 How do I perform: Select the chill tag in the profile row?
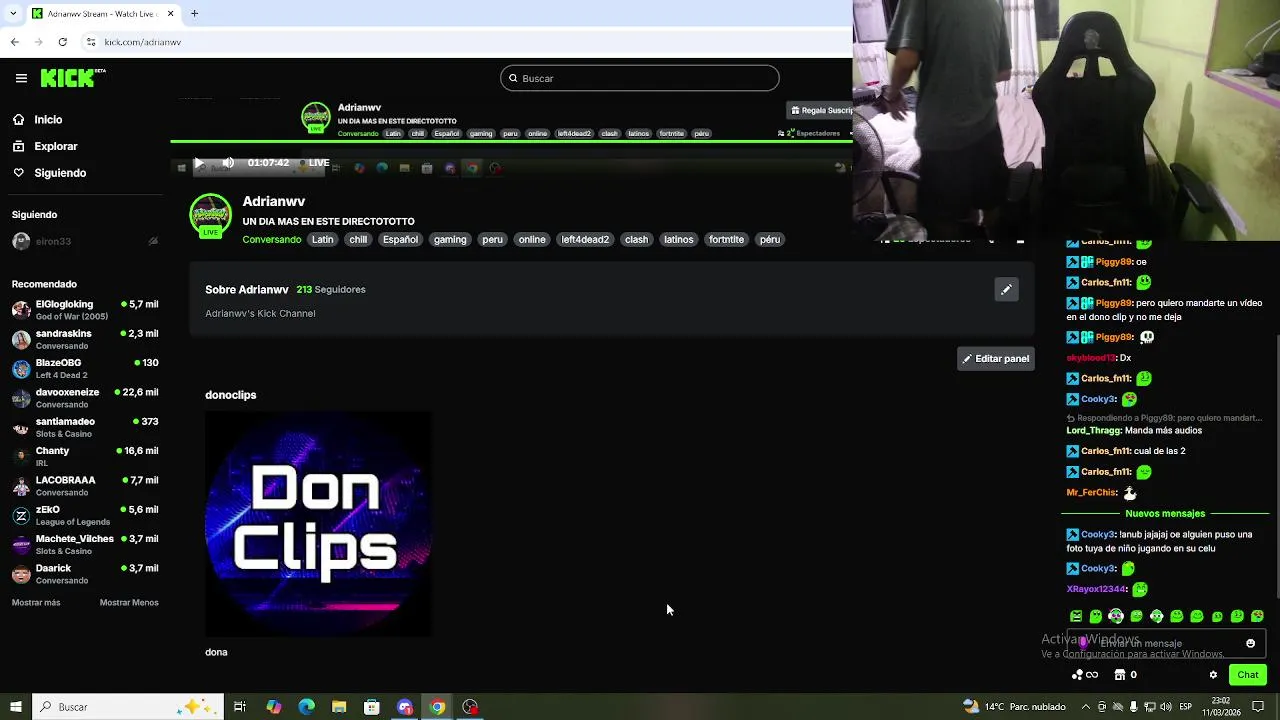pos(358,240)
